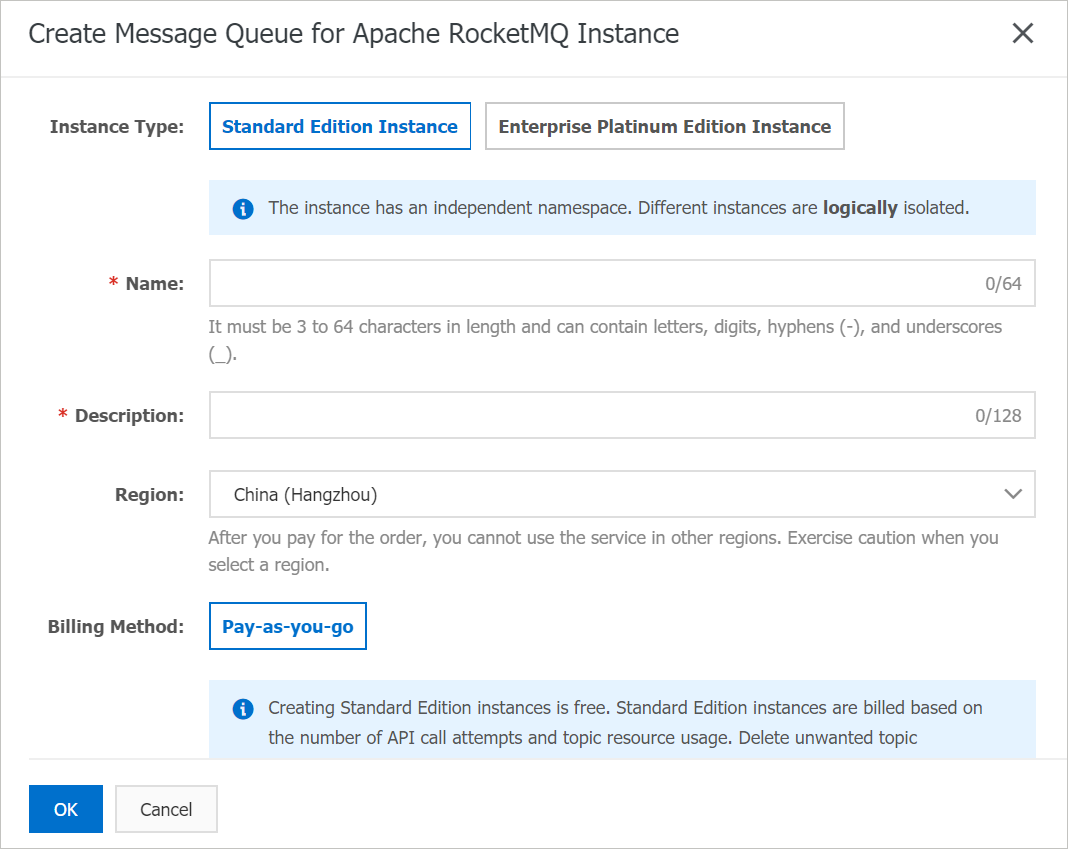Click the 0/64 character counter in Name
This screenshot has height=849, width=1068.
[x=1003, y=283]
